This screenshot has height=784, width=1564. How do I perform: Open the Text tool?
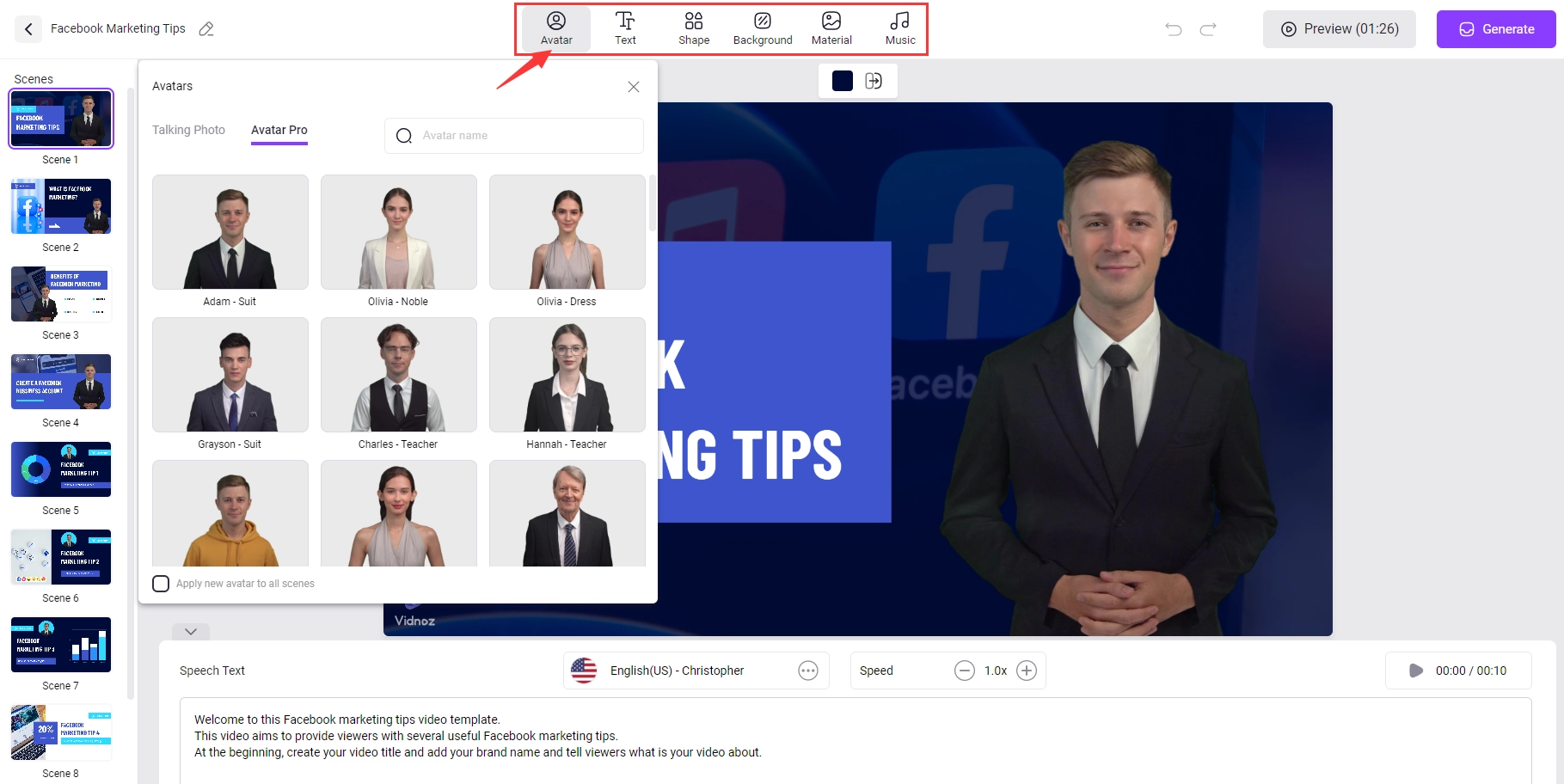click(625, 28)
